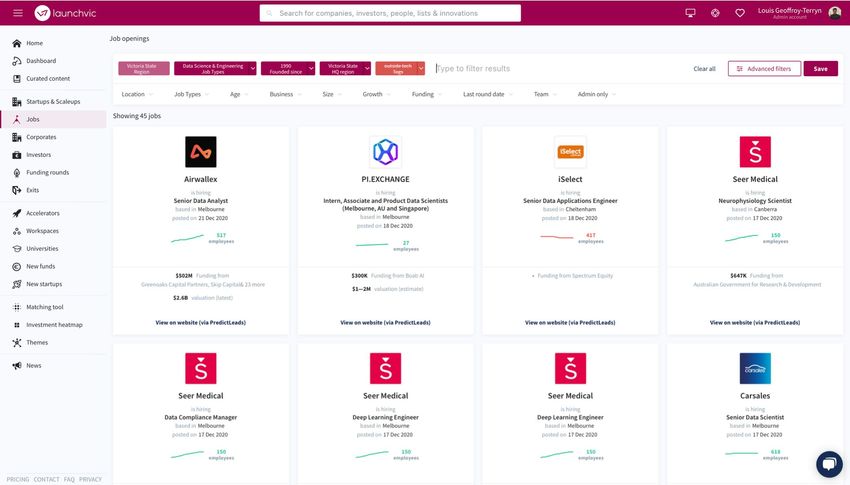Screen dimensions: 850x485
Task: Click the Carsales company logo
Action: tap(755, 368)
